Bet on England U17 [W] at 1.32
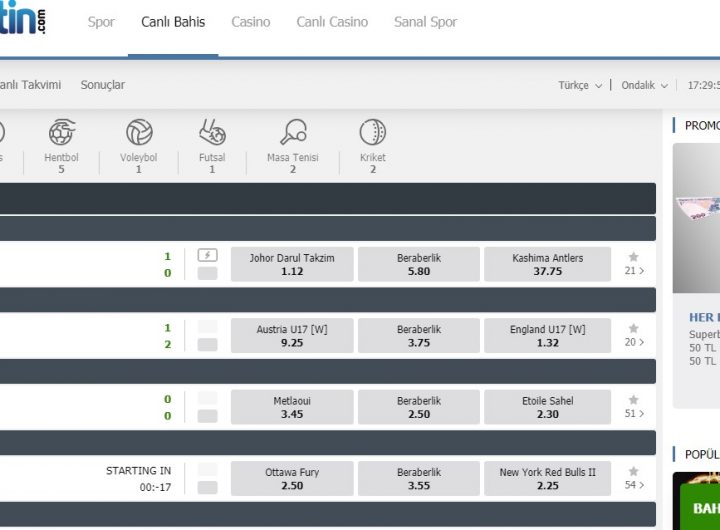Screen dimensions: 720x530 (547, 336)
